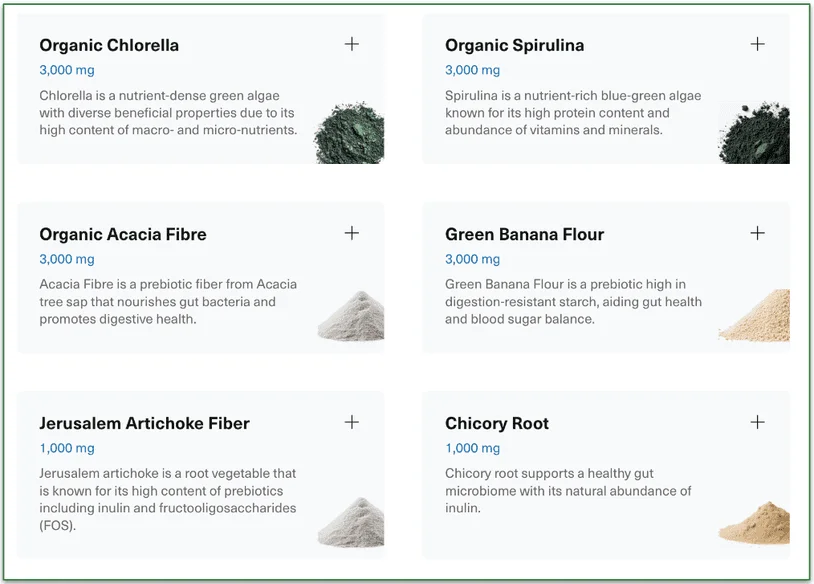Click the Acacia Fibre powder image
This screenshot has width=814, height=584.
pyautogui.click(x=350, y=320)
